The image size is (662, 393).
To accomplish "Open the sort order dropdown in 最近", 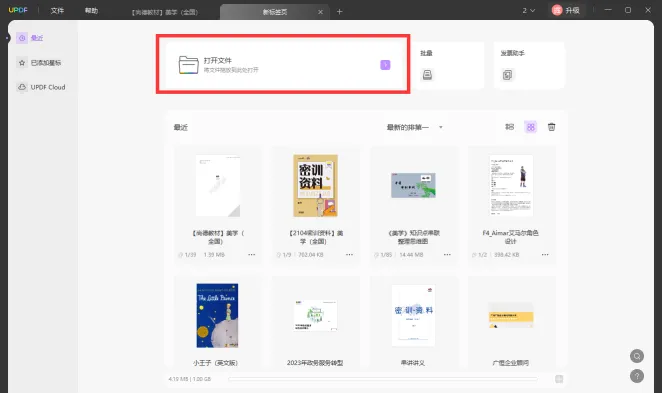I will tap(414, 127).
